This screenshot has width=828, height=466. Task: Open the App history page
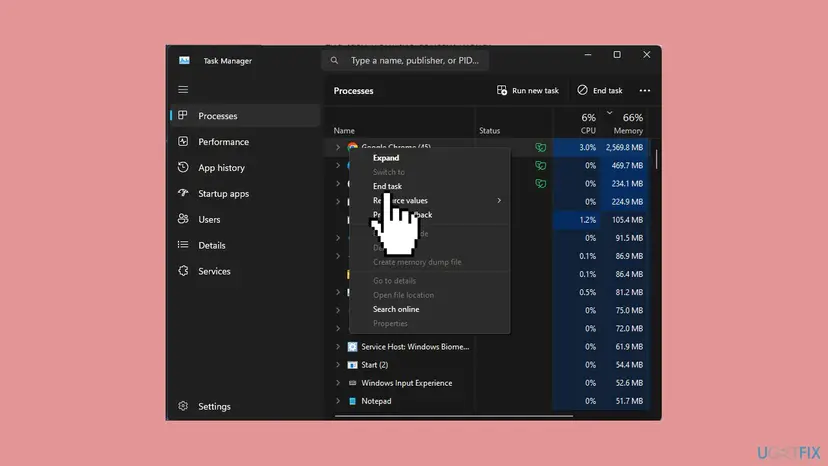(x=221, y=167)
